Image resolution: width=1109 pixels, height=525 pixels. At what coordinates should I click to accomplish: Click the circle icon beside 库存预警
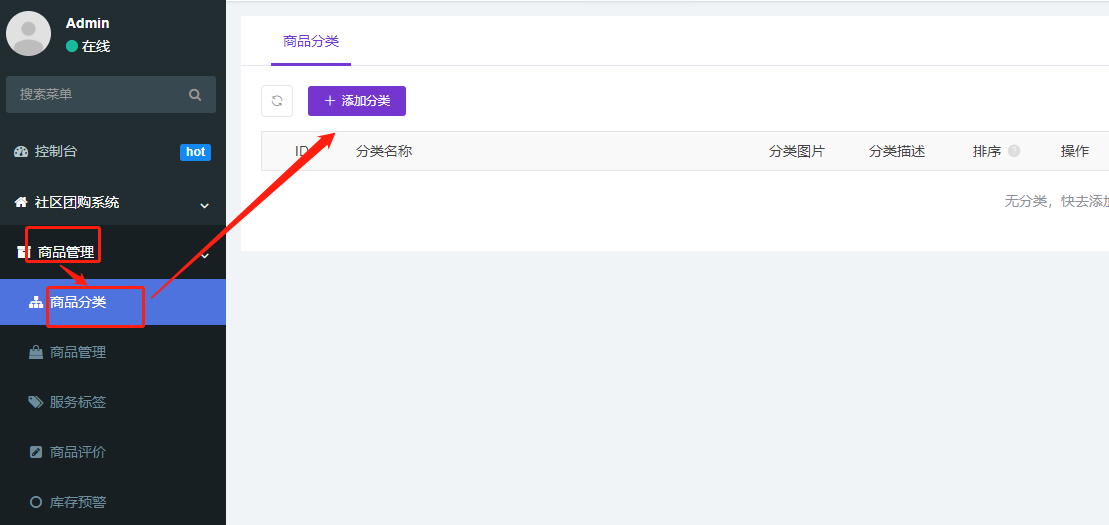(x=36, y=502)
